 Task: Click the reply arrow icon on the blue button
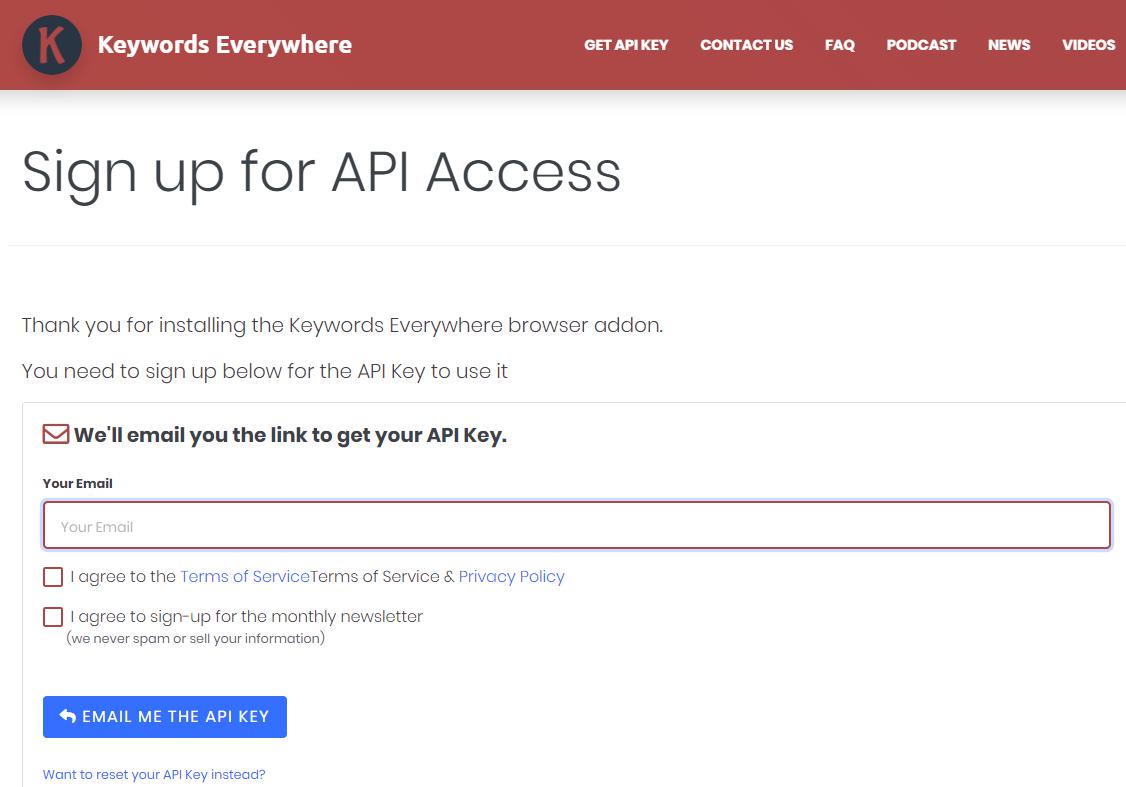68,716
